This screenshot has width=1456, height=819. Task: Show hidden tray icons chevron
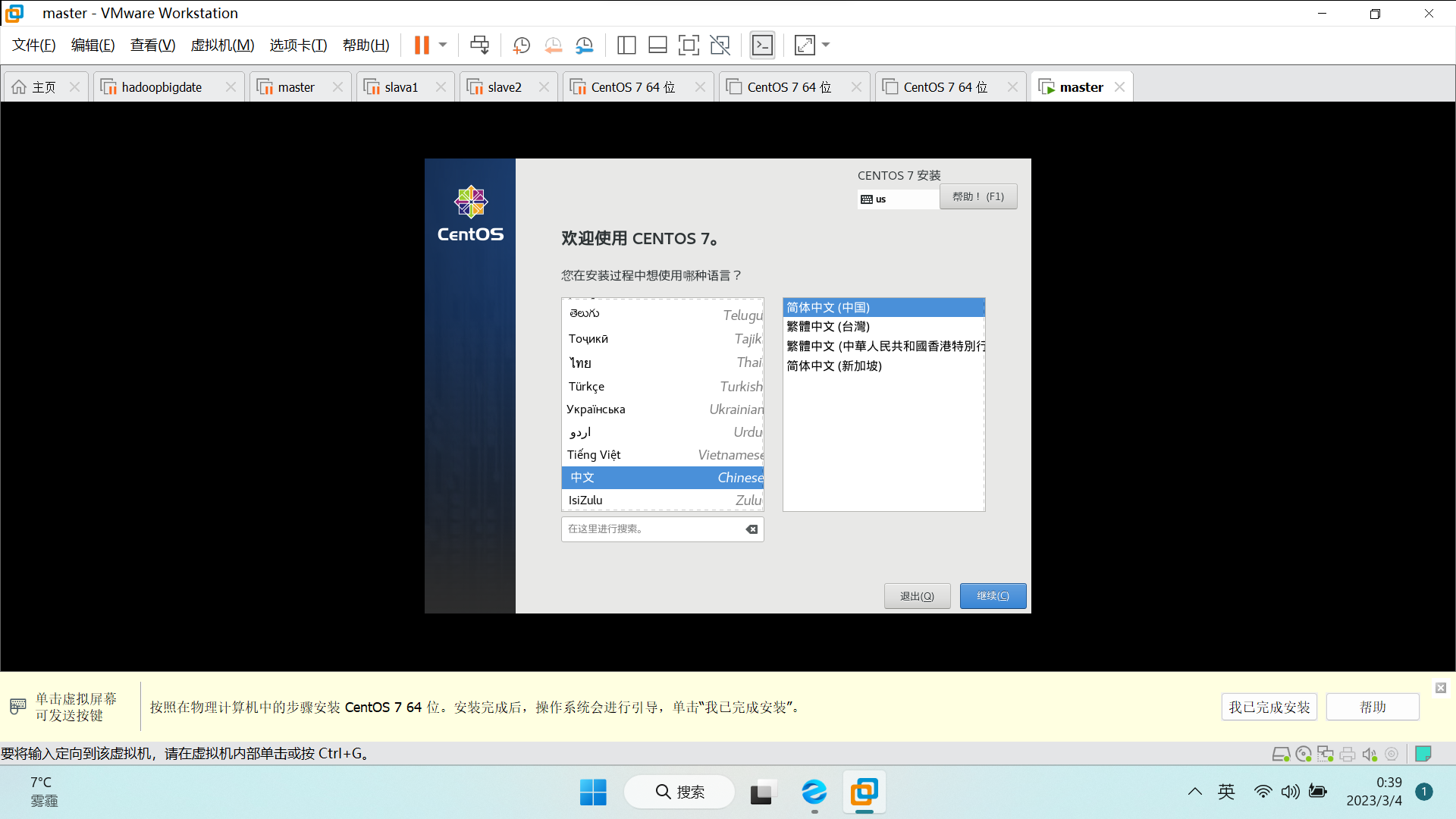pyautogui.click(x=1194, y=792)
